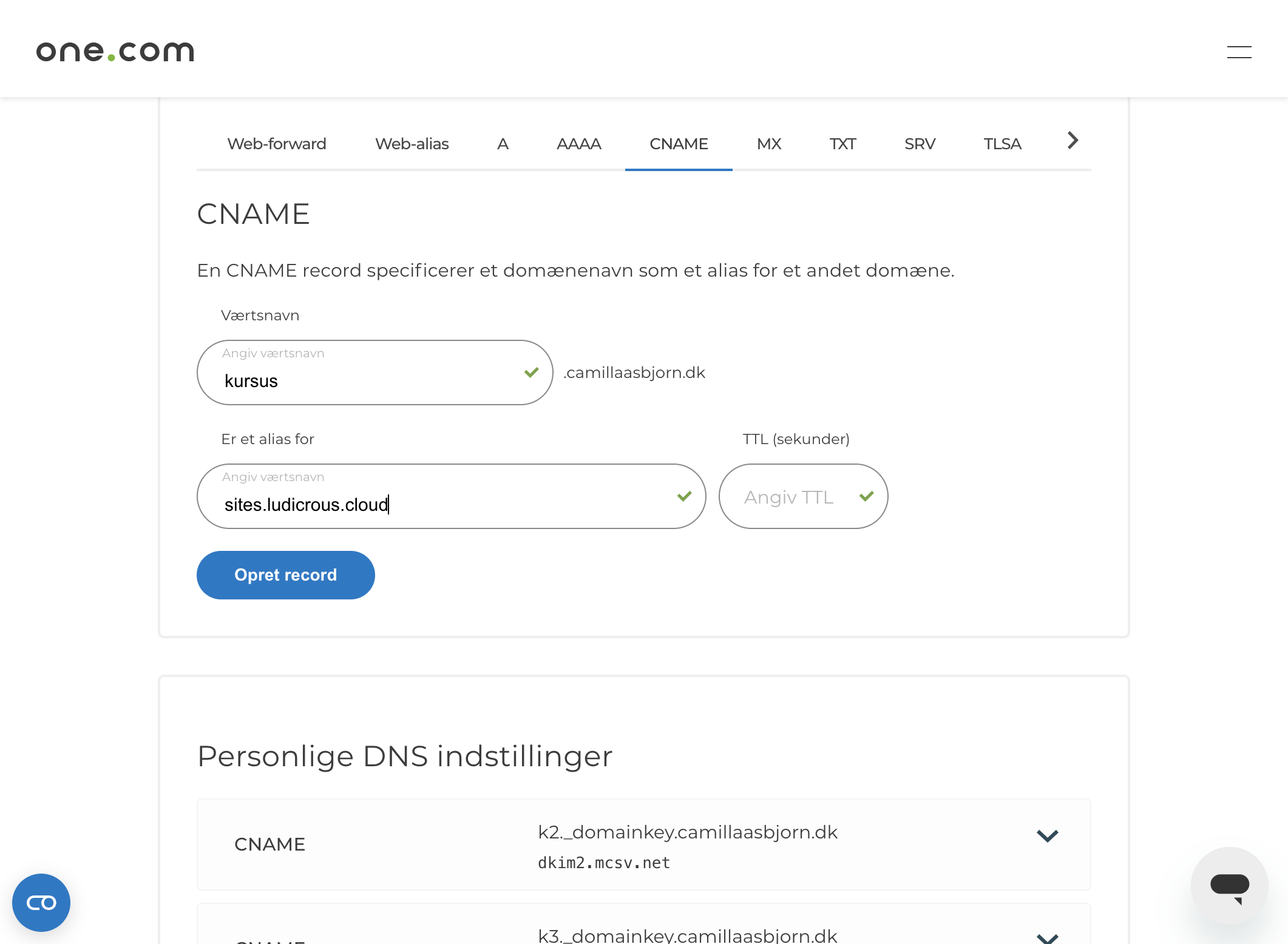Click the blue cookie settings icon
Image resolution: width=1288 pixels, height=944 pixels.
(x=41, y=902)
